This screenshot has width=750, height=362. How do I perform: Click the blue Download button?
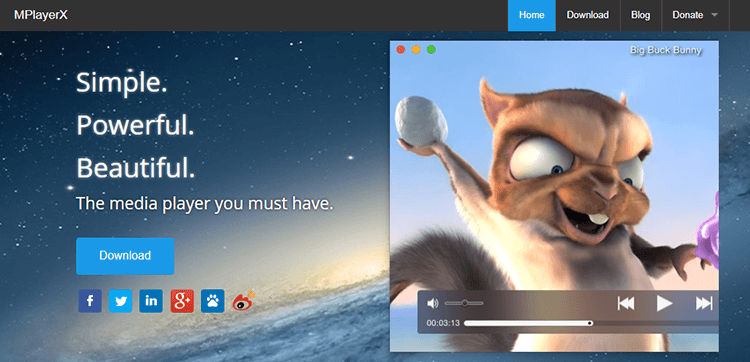tap(125, 256)
